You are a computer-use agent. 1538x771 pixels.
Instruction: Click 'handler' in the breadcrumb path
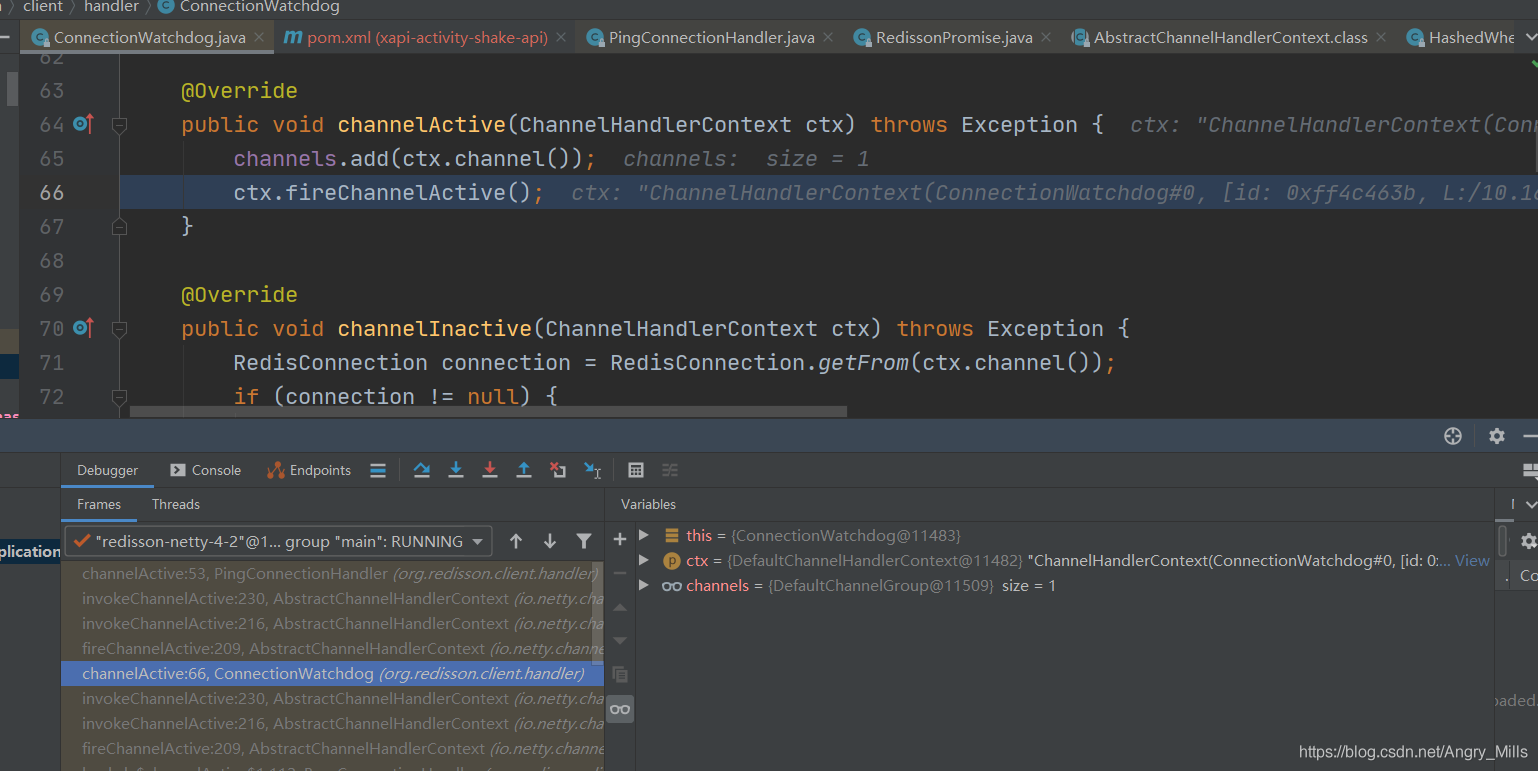111,7
